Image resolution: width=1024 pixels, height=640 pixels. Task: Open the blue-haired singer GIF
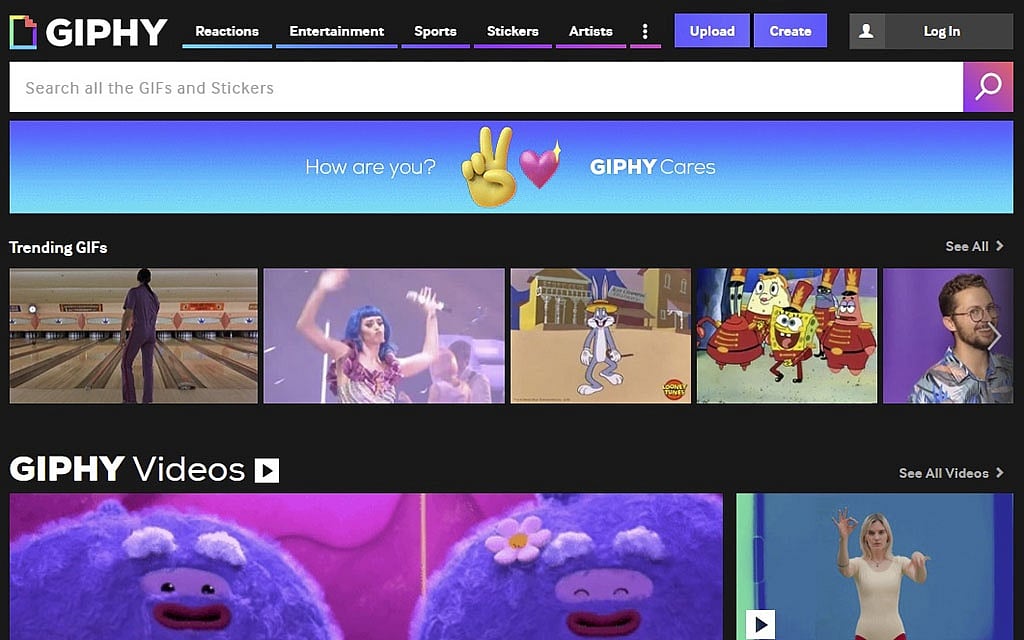pyautogui.click(x=384, y=336)
